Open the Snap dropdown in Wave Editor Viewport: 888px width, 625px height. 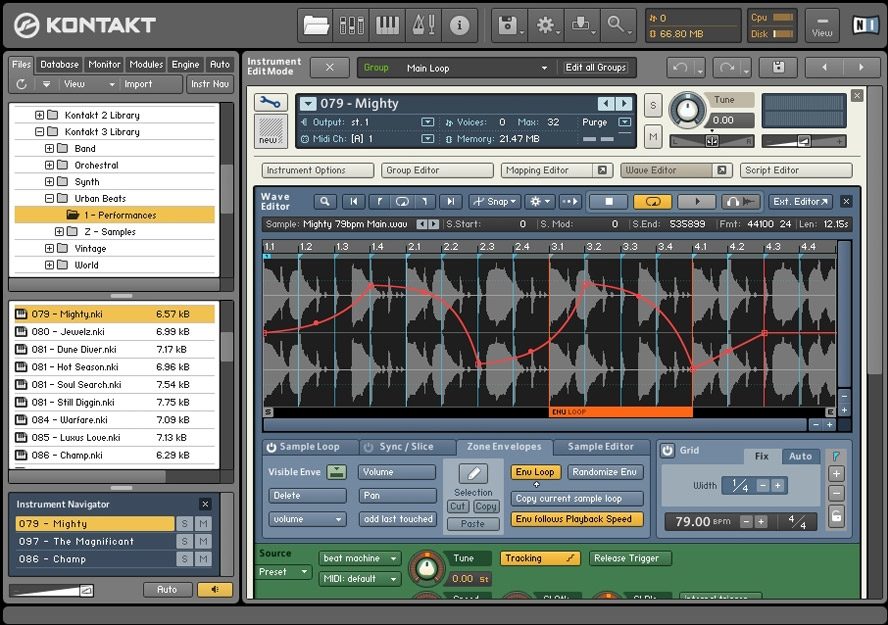tap(494, 202)
